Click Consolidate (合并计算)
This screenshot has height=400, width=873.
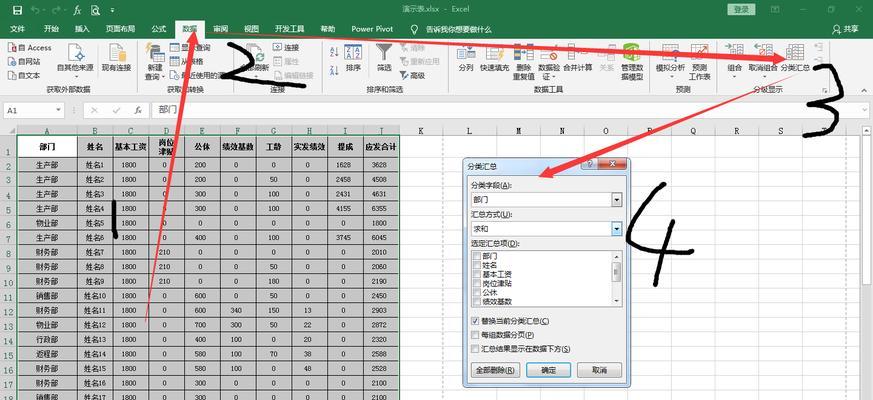578,58
